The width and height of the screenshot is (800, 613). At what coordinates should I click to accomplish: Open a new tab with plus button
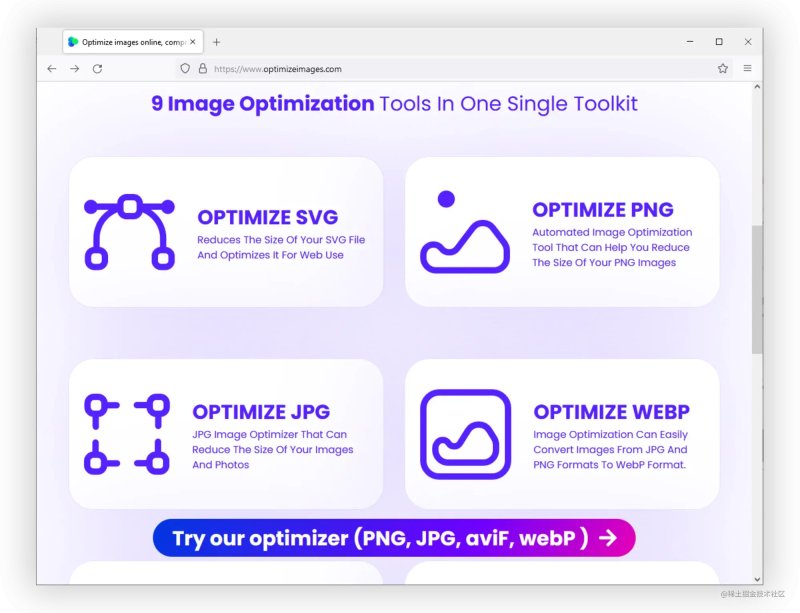[216, 42]
